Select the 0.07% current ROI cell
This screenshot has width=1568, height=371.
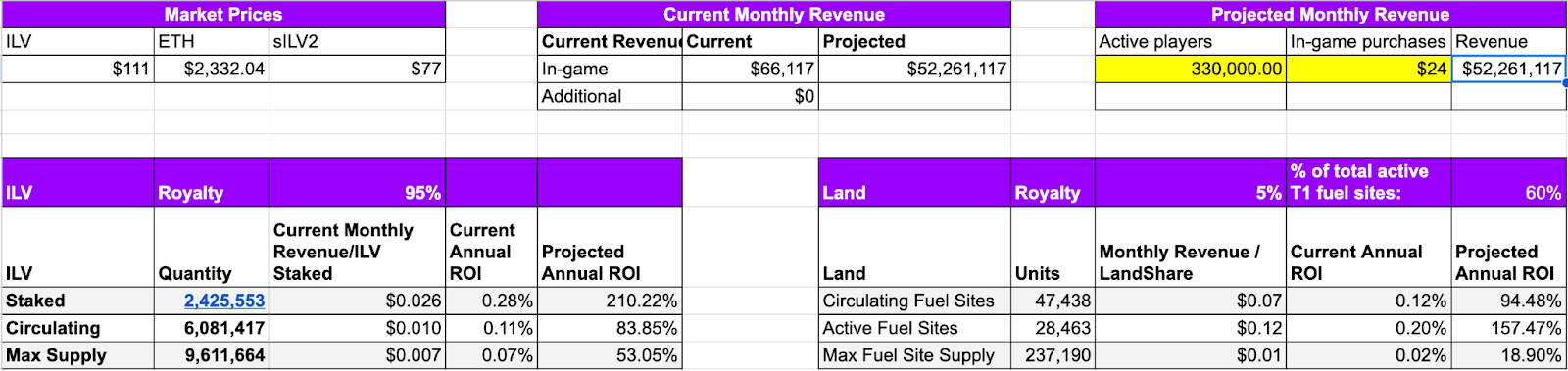point(491,355)
